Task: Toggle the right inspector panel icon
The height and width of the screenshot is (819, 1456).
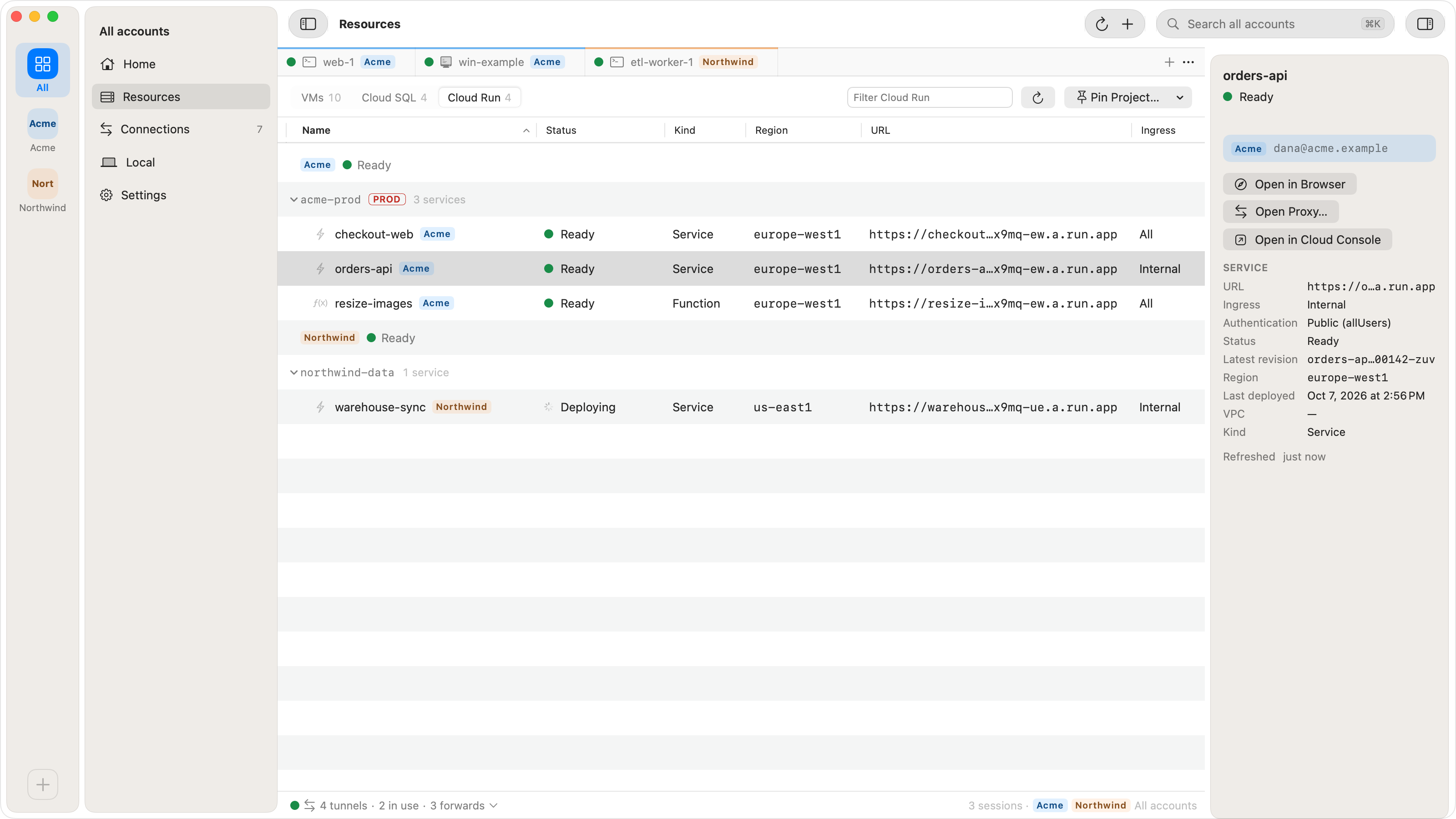Action: point(1425,24)
